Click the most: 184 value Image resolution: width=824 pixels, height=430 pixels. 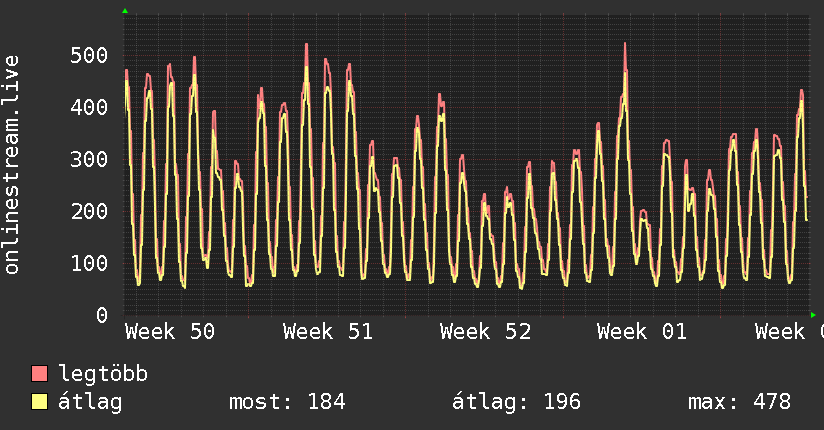pos(287,402)
